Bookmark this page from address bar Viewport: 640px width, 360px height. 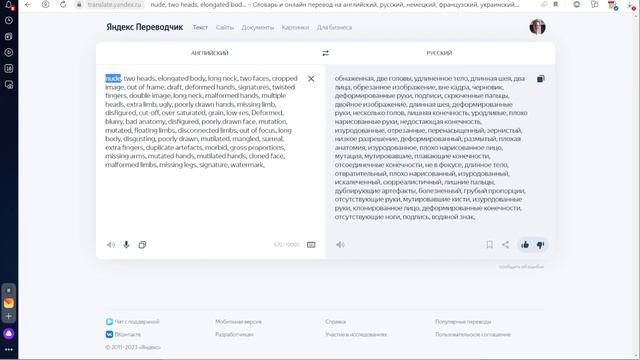click(x=556, y=4)
